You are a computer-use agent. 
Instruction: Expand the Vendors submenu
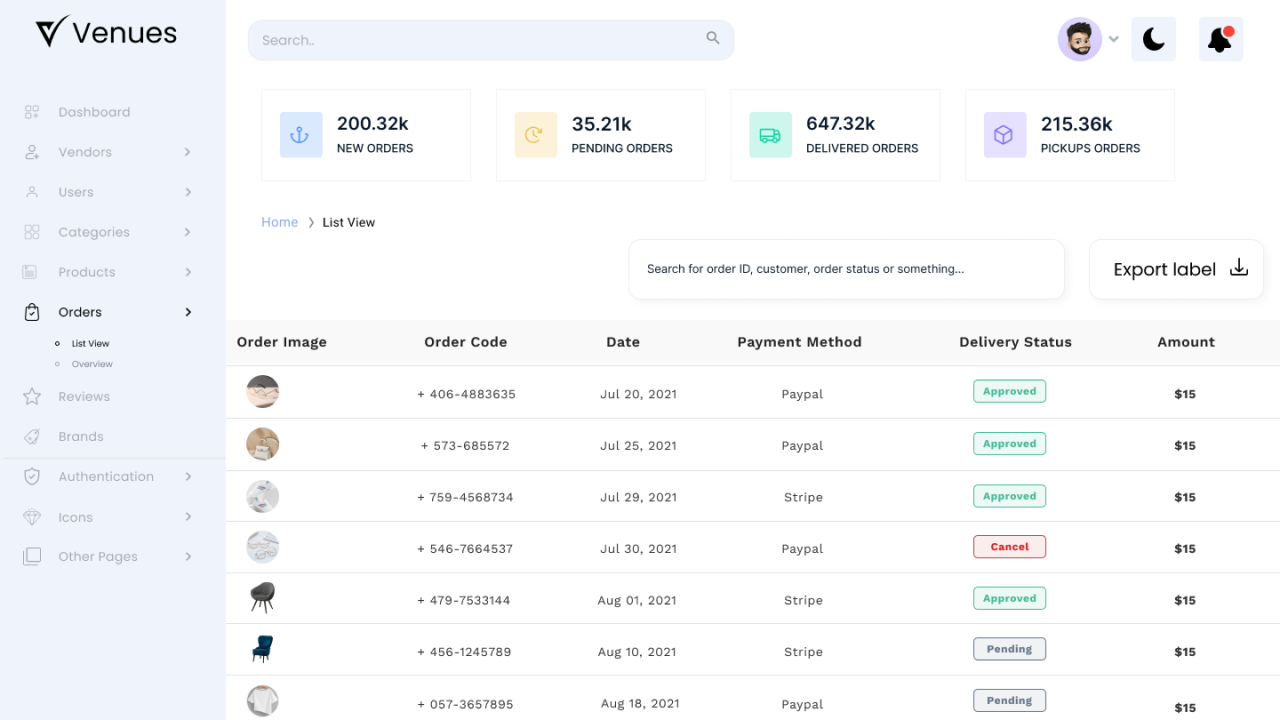click(x=187, y=152)
